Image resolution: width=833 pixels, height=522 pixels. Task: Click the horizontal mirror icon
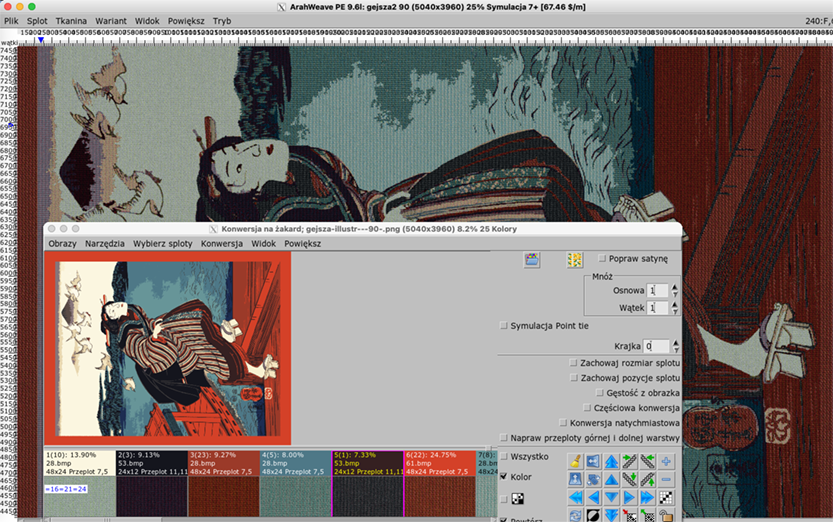pos(593,461)
